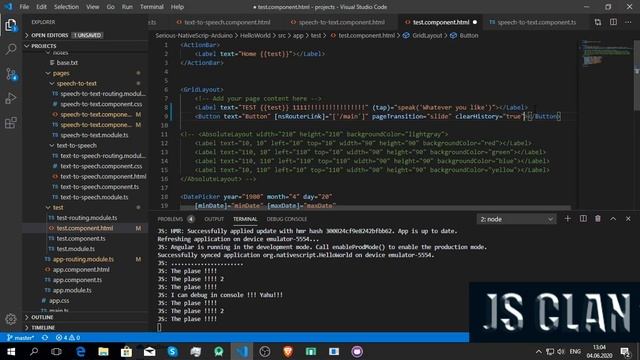Click the master branch indicator in status bar
The width and height of the screenshot is (640, 360).
click(x=21, y=338)
